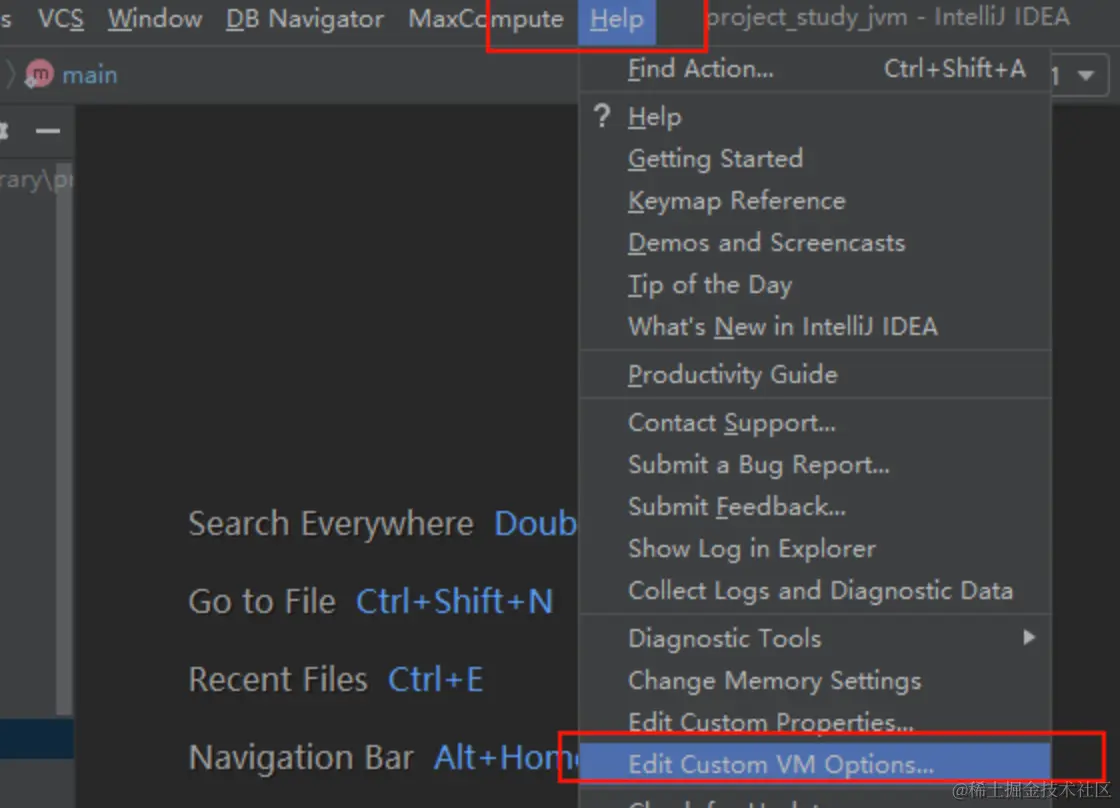The width and height of the screenshot is (1120, 808).
Task: Click the question mark icon beside Help
Action: (x=602, y=116)
